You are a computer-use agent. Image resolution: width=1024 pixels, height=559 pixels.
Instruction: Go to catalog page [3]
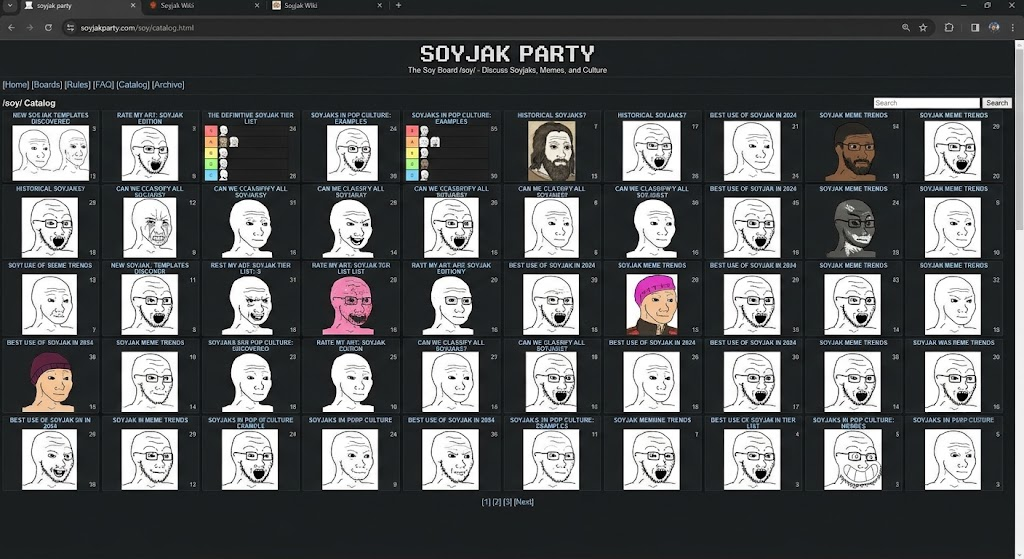(x=507, y=502)
